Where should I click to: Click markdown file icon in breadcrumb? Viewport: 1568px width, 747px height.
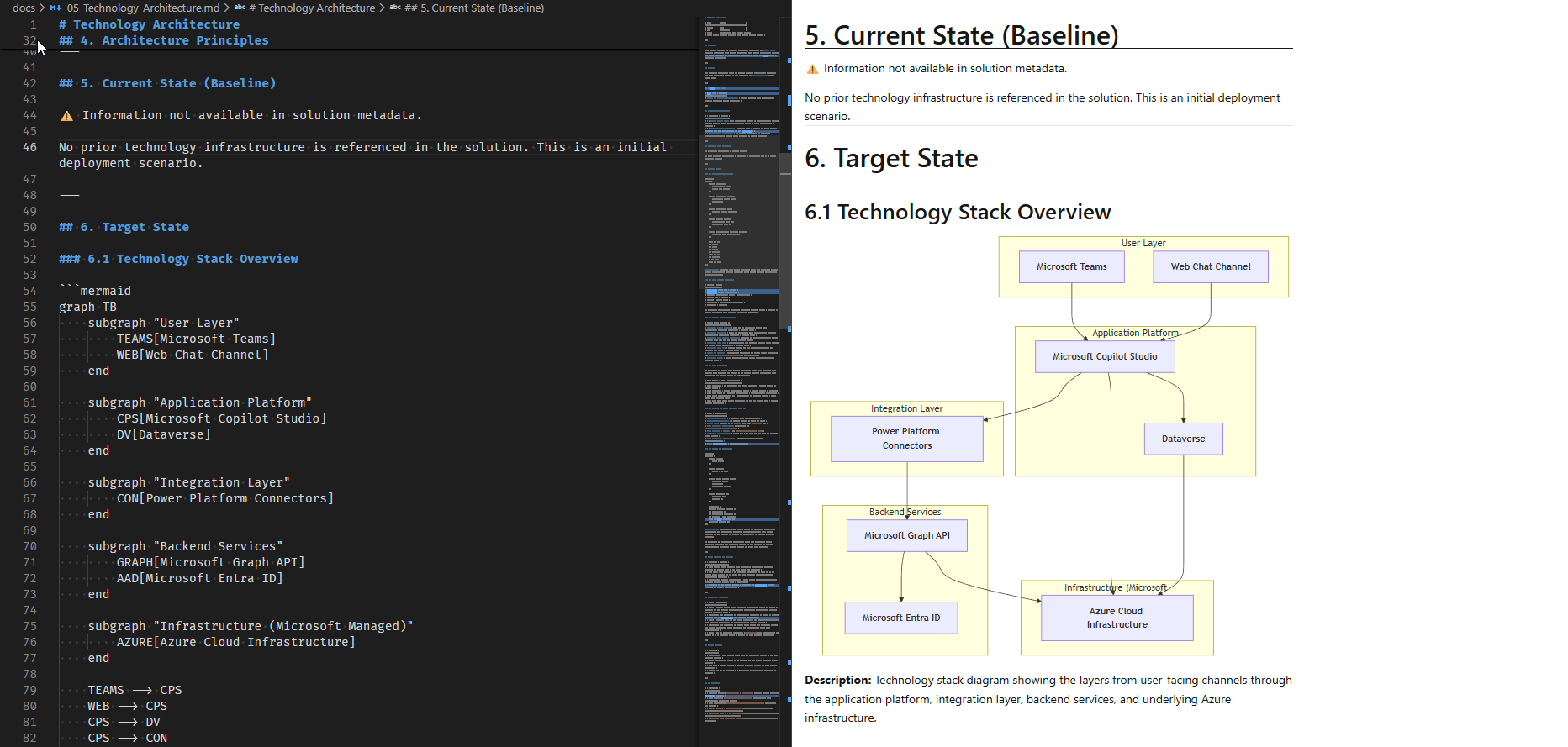click(56, 8)
